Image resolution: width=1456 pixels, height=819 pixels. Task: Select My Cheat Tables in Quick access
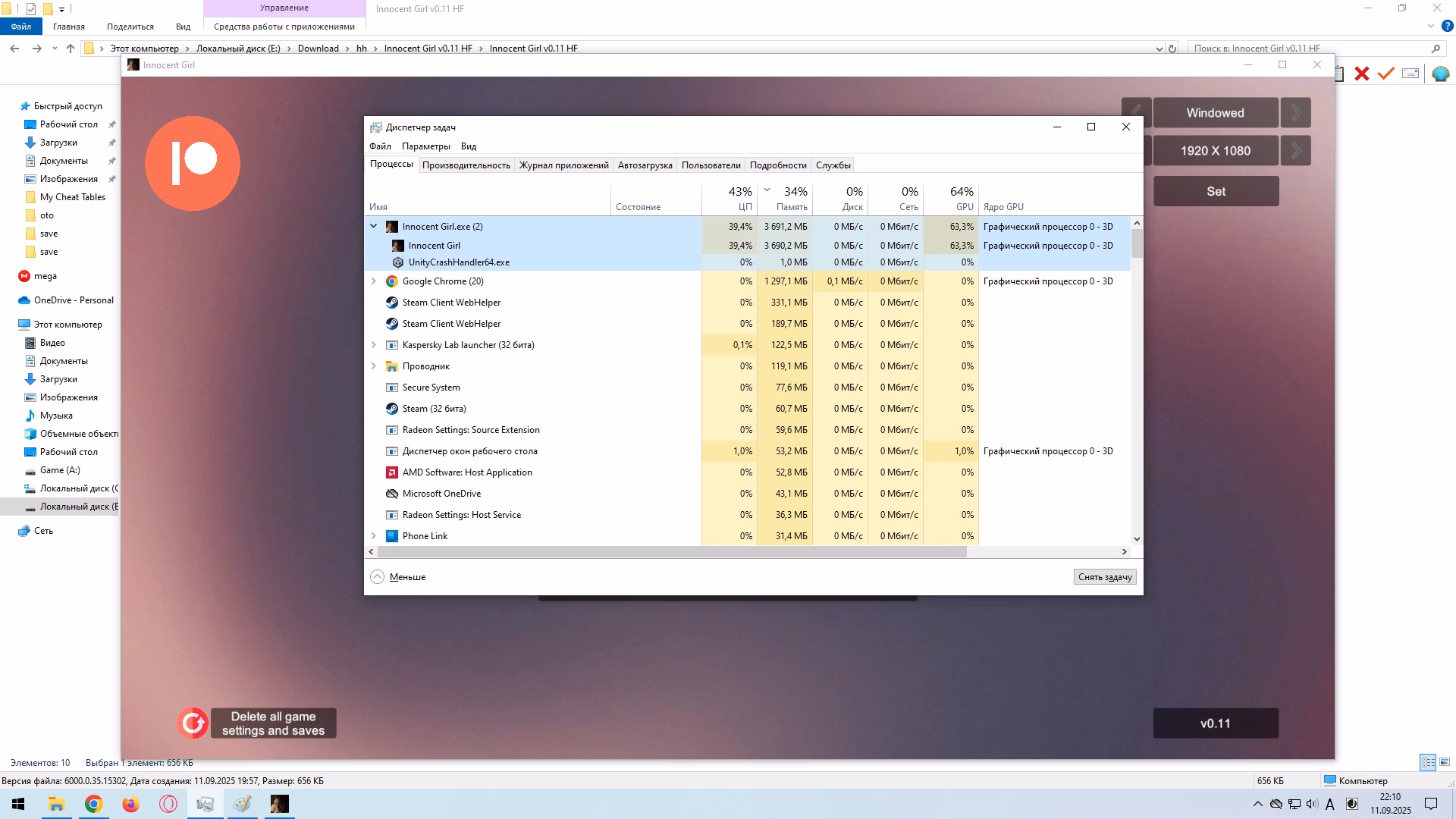pos(73,197)
